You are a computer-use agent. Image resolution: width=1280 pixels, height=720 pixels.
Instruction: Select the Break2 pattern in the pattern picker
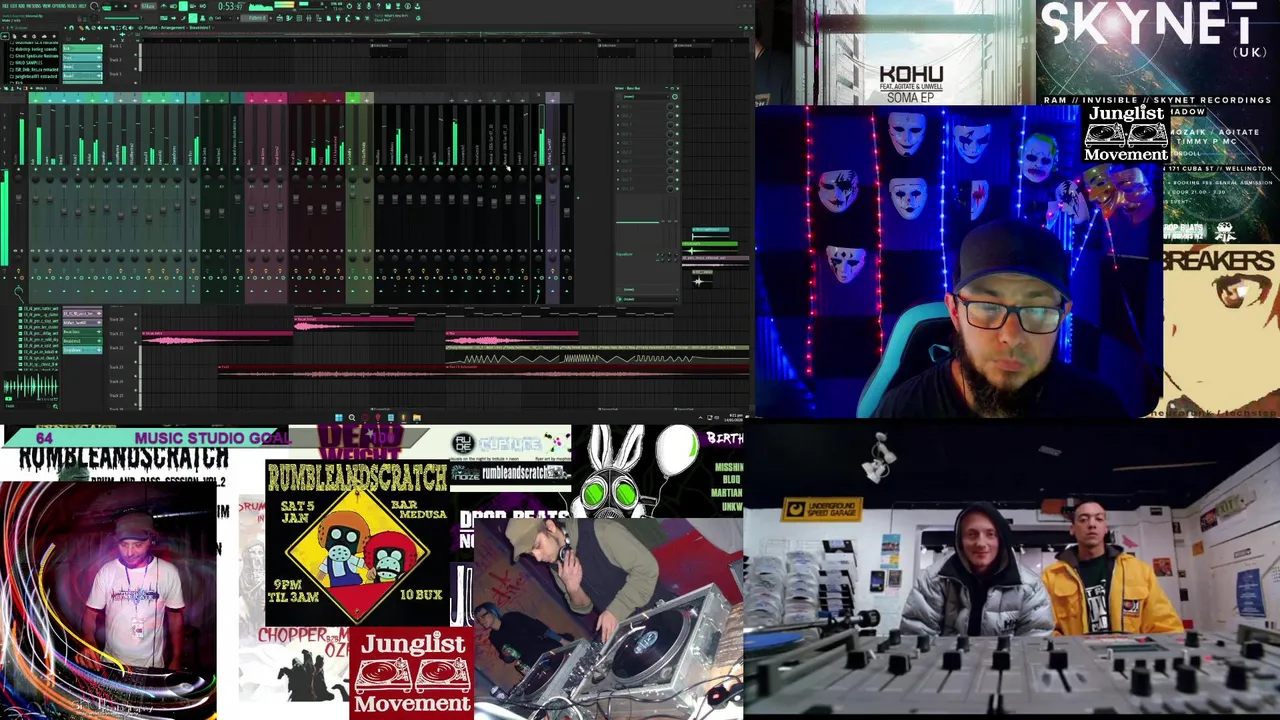[x=83, y=76]
